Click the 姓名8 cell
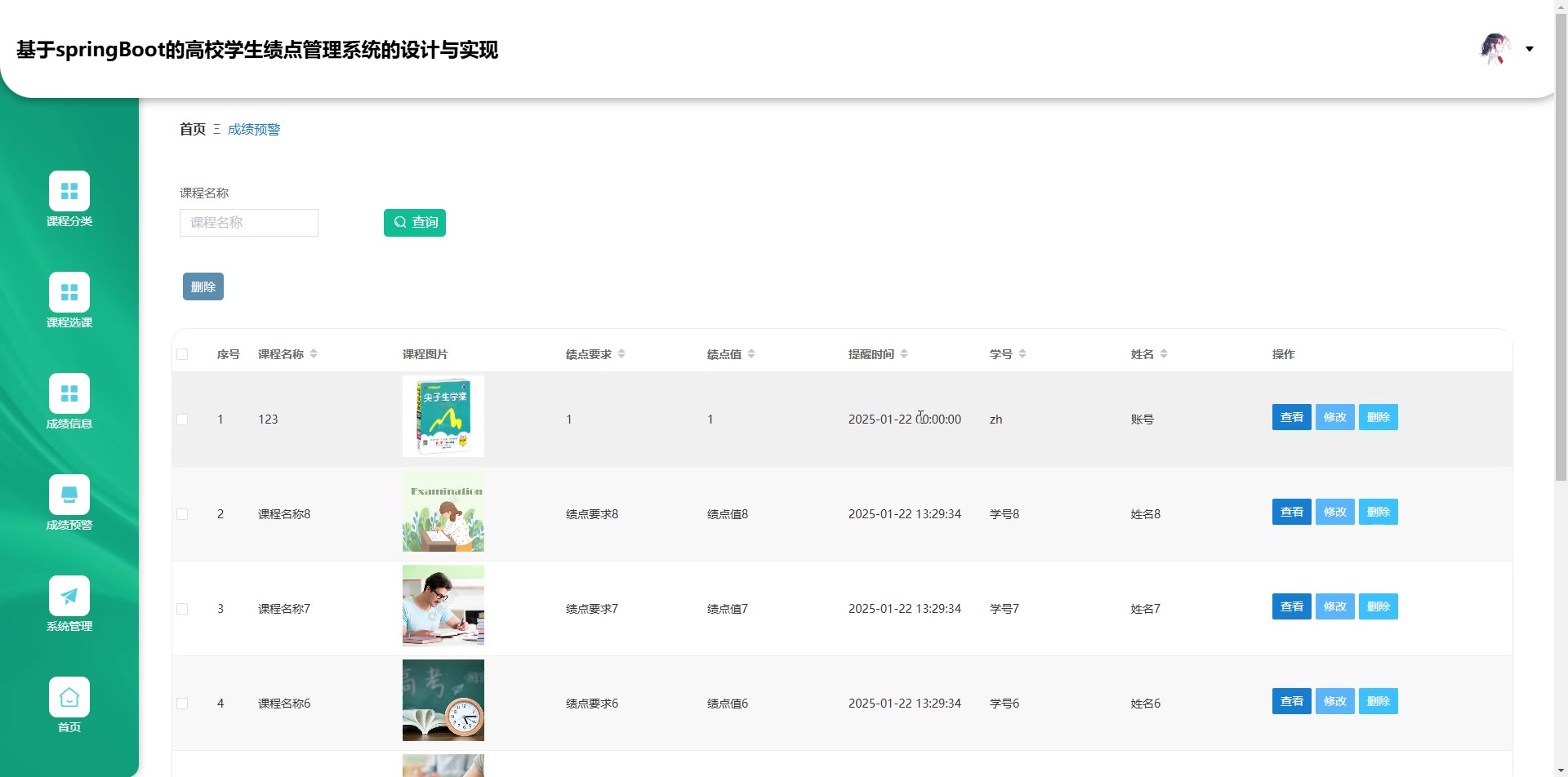Viewport: 1568px width, 777px height. tap(1146, 514)
